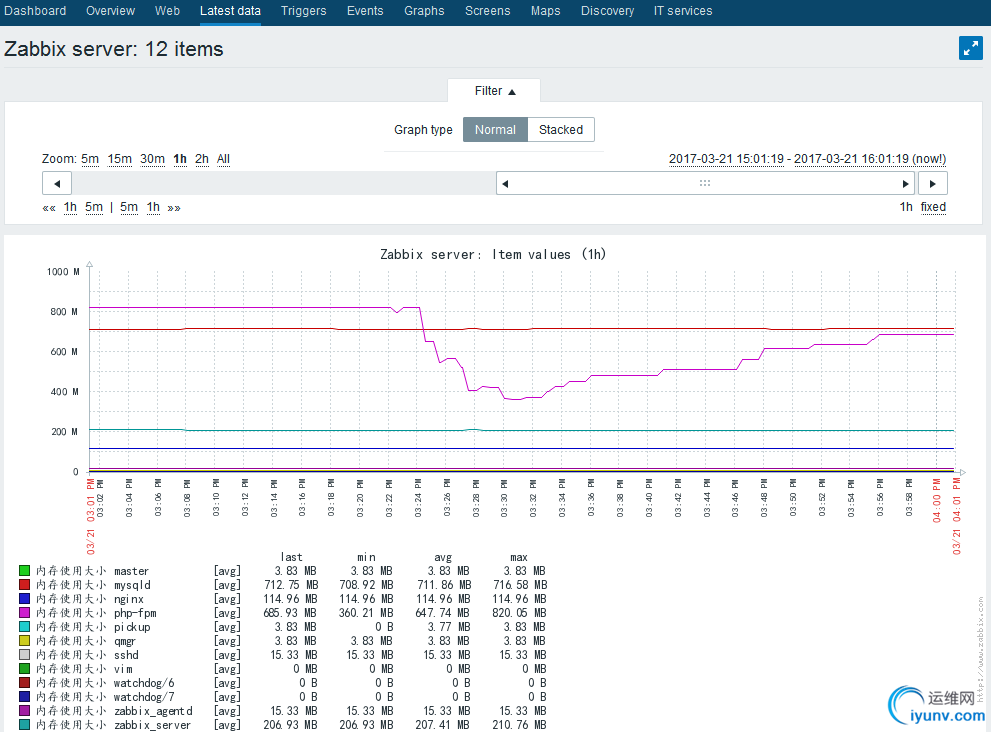Open Latest data tab
Viewport: 991px width, 732px height.
[230, 11]
